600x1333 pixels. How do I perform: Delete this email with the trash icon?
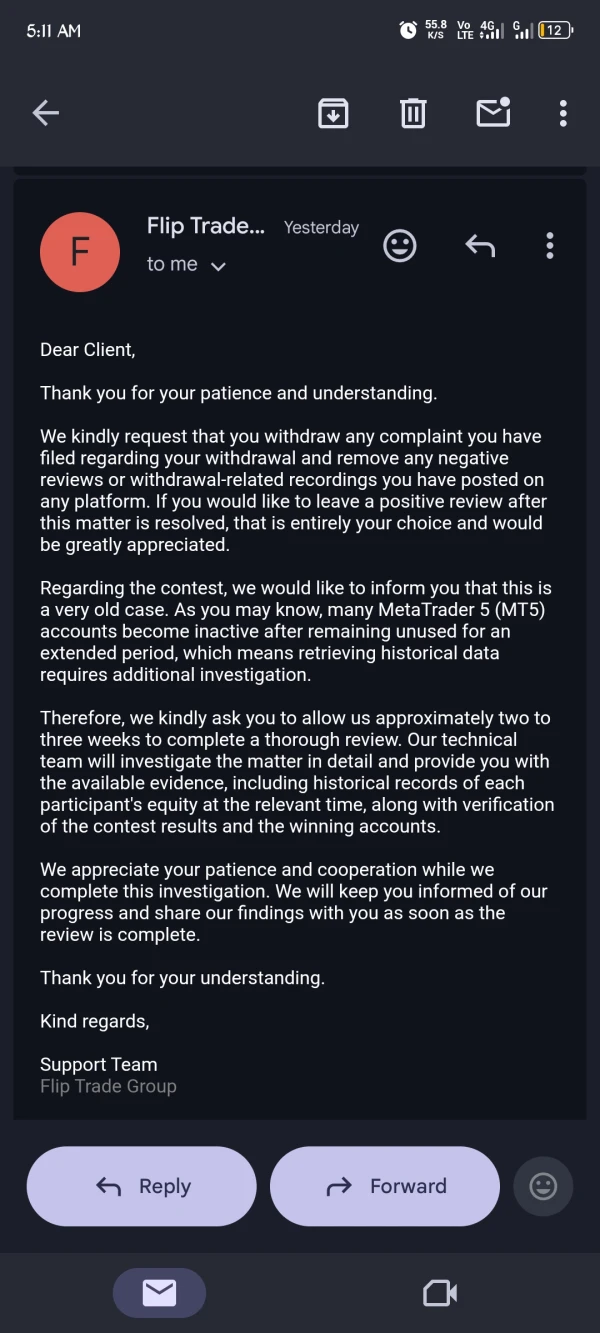point(413,113)
